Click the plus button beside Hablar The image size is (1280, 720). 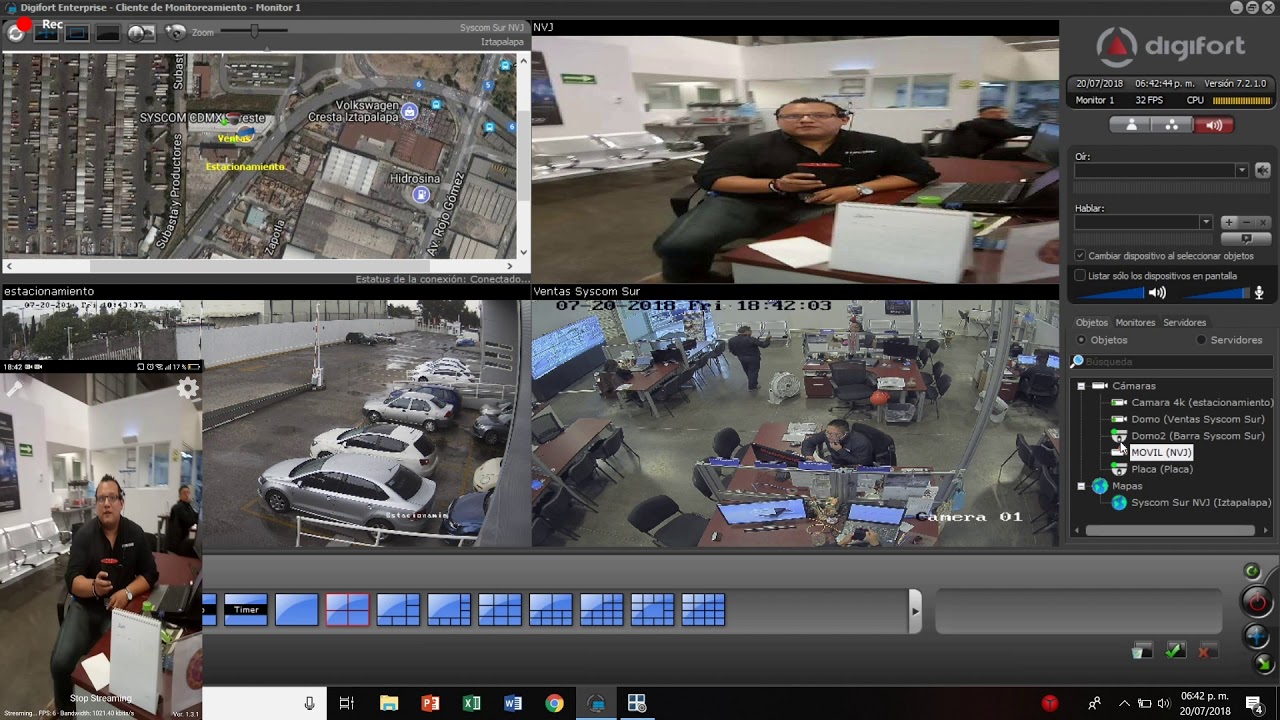[x=1228, y=222]
